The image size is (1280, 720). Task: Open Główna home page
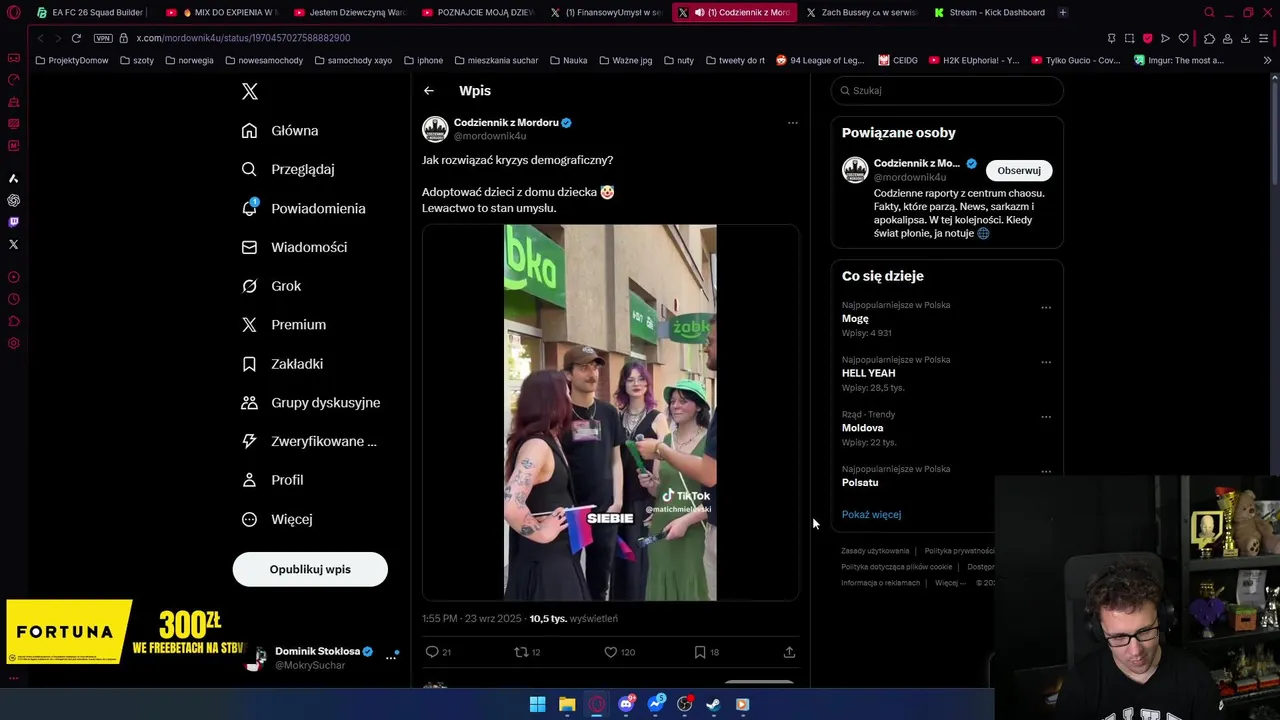coord(280,131)
